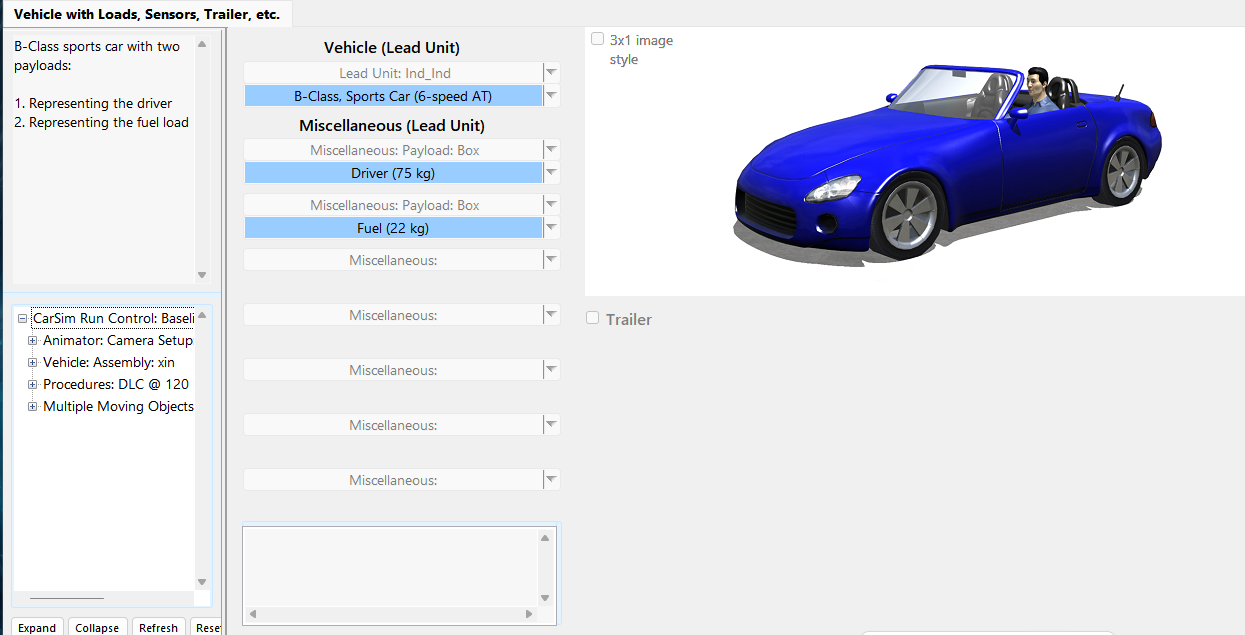Select the B-Class, Sports Car dataset field
This screenshot has width=1245, height=635.
click(x=392, y=96)
